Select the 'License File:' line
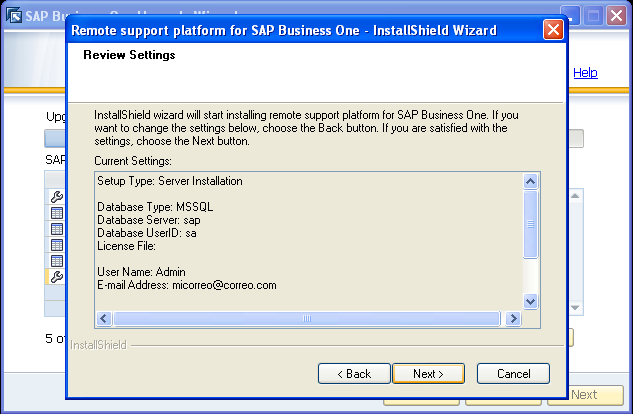Screen dimensions: 633x414 [126, 246]
